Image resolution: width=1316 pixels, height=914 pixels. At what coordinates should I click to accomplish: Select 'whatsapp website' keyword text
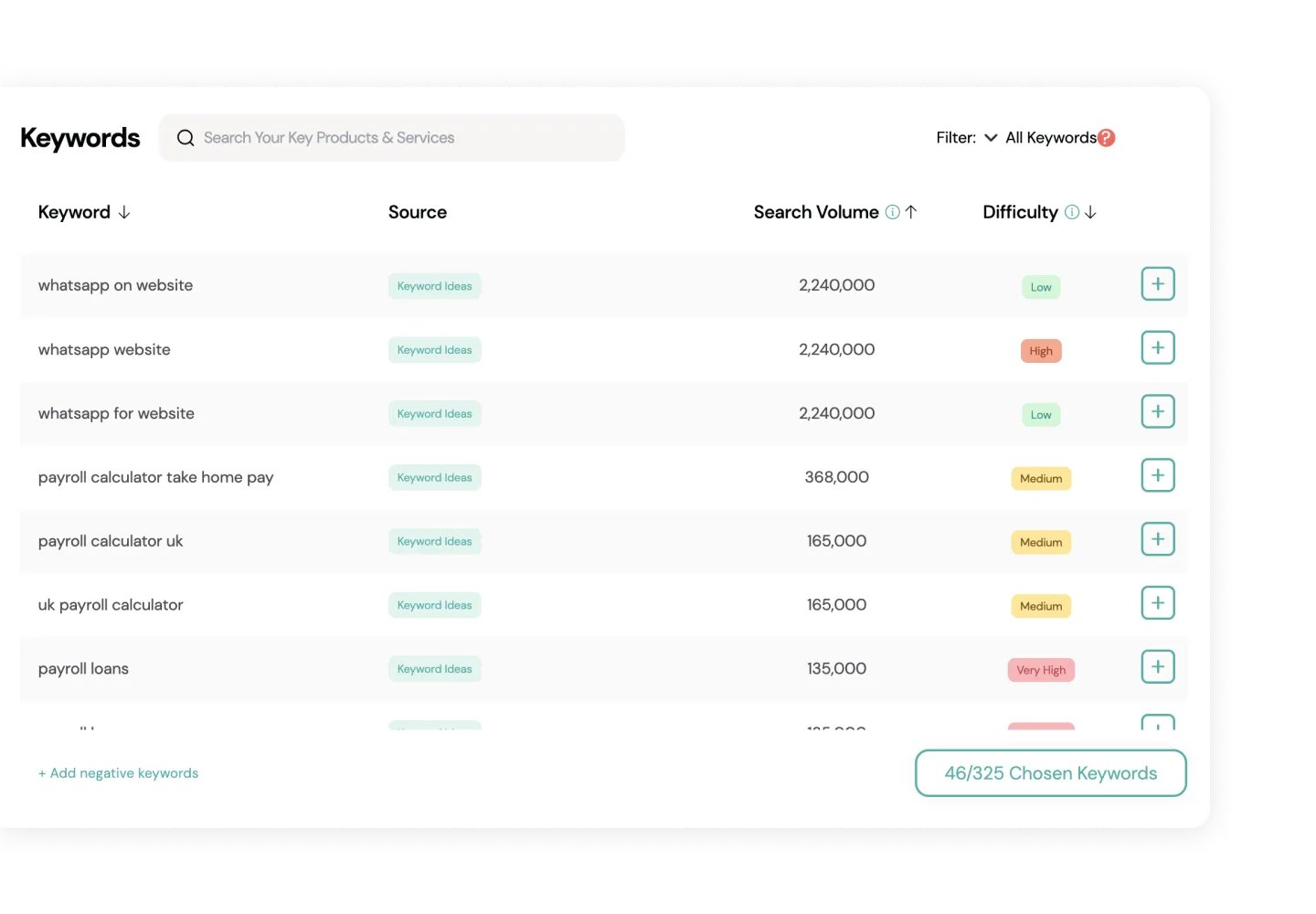tap(104, 349)
